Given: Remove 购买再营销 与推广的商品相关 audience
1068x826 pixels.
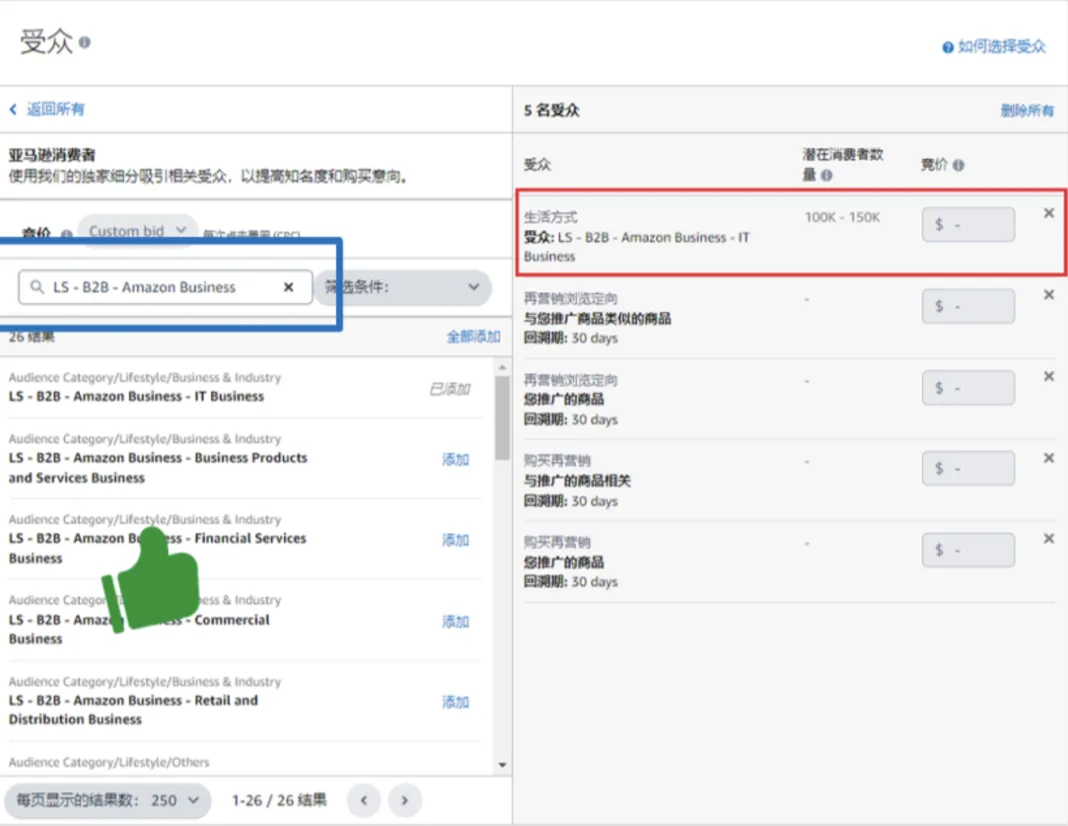Looking at the screenshot, I should (1048, 458).
